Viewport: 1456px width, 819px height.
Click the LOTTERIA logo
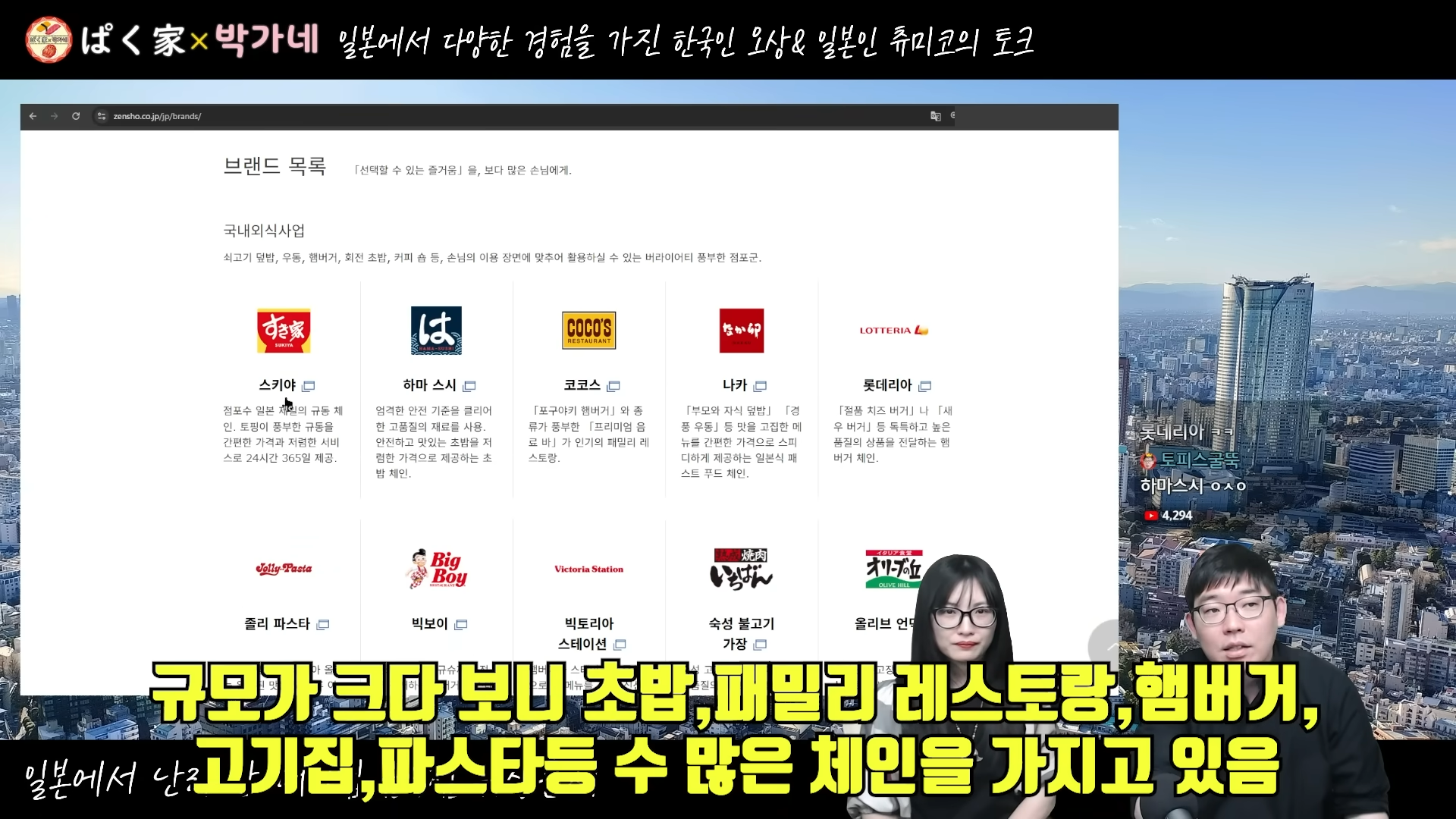894,331
